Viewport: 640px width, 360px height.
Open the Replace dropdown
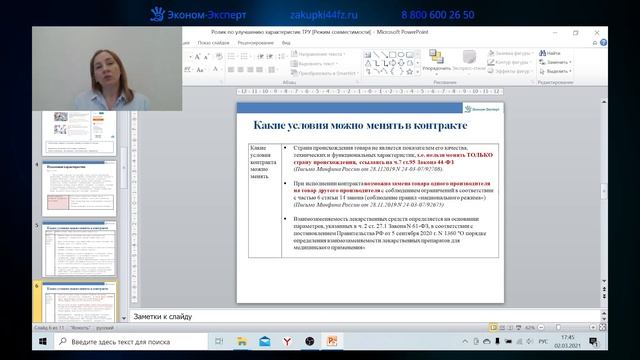pos(555,62)
